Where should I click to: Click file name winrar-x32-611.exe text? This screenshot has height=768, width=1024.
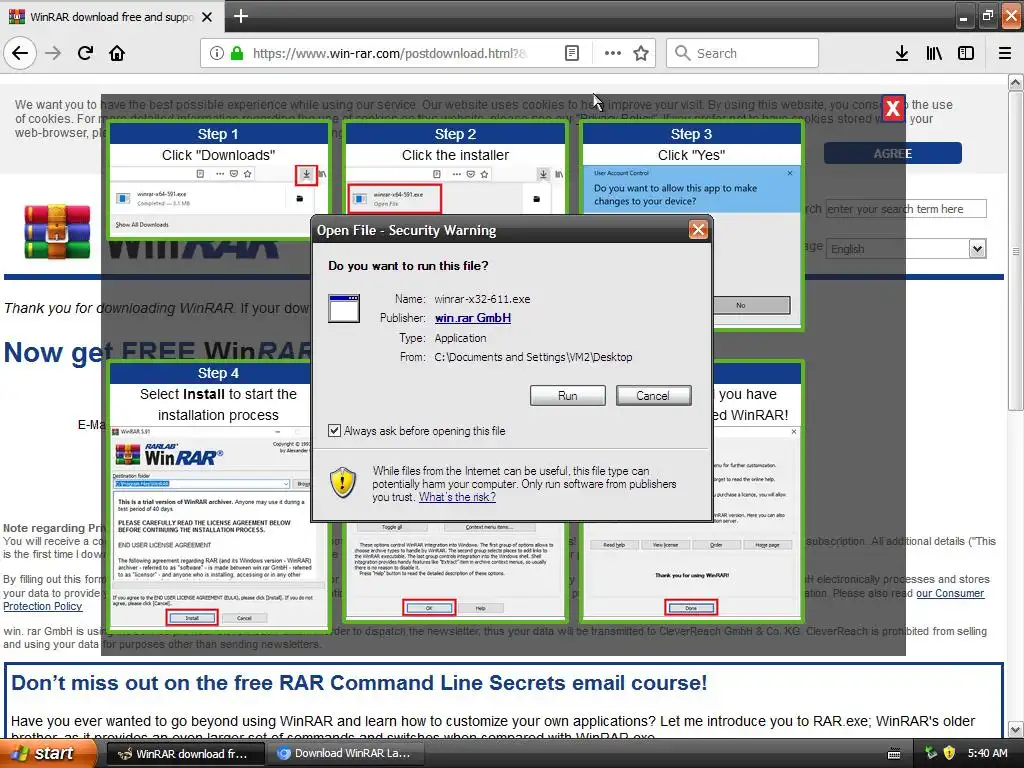(x=483, y=299)
